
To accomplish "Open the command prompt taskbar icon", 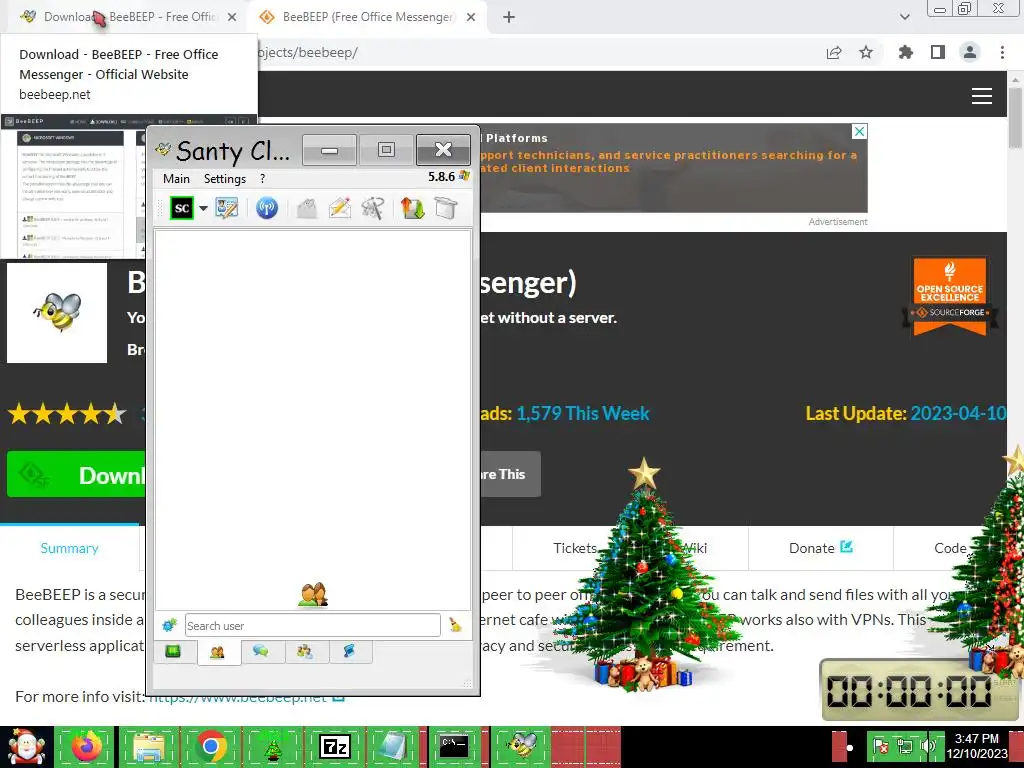I will click(x=454, y=746).
